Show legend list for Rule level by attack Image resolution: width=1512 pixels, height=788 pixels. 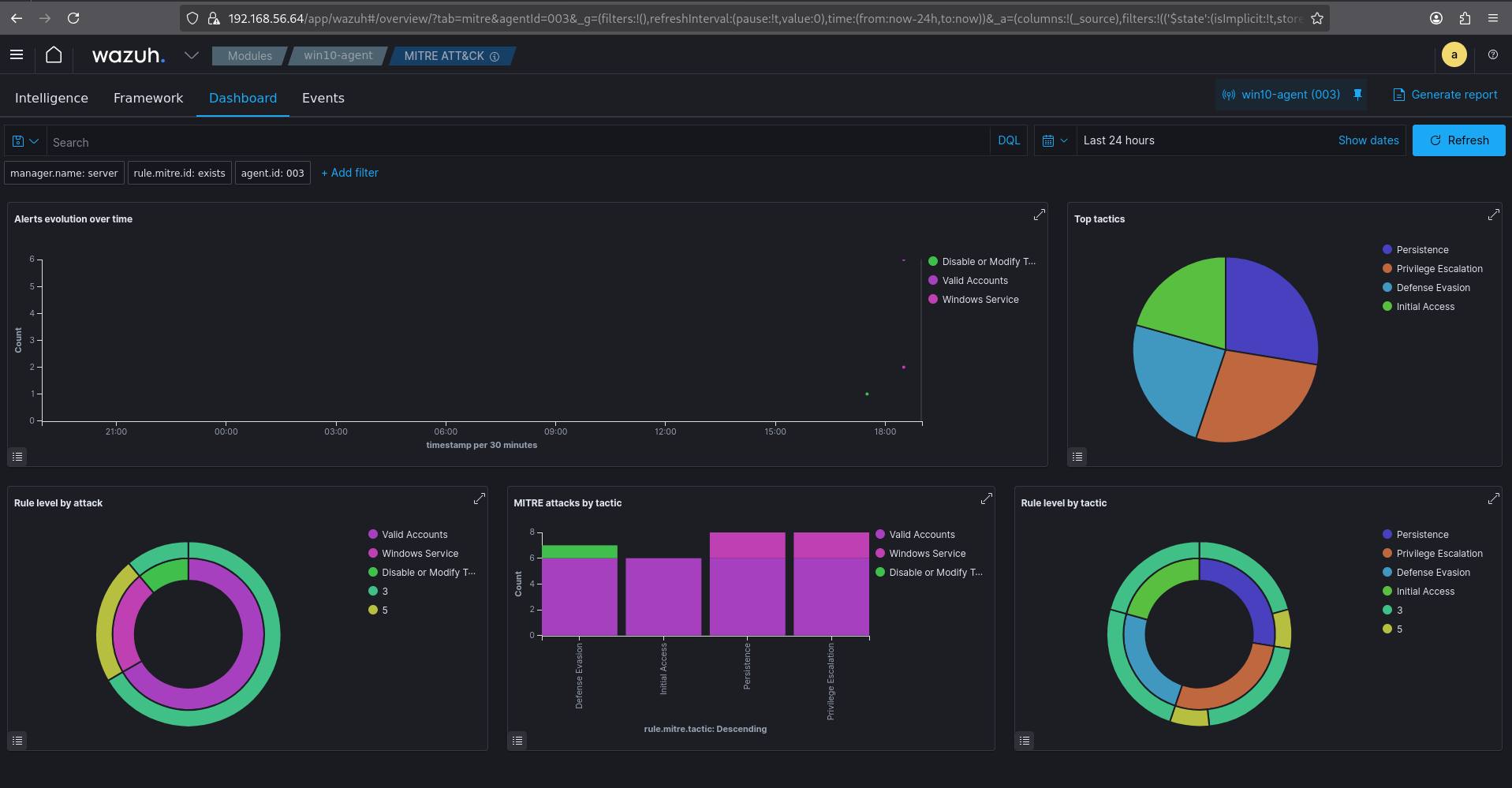tap(17, 741)
